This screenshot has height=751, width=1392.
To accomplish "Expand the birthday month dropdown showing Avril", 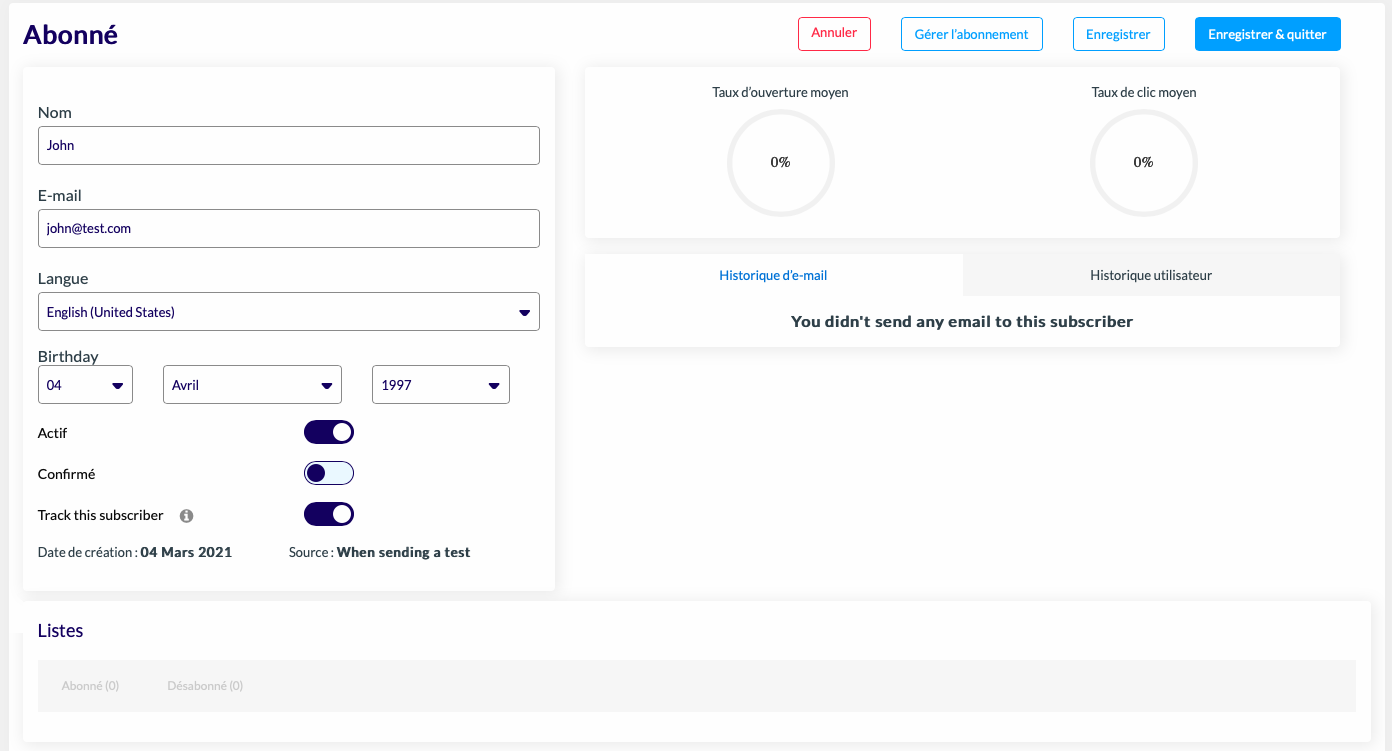I will pos(252,385).
